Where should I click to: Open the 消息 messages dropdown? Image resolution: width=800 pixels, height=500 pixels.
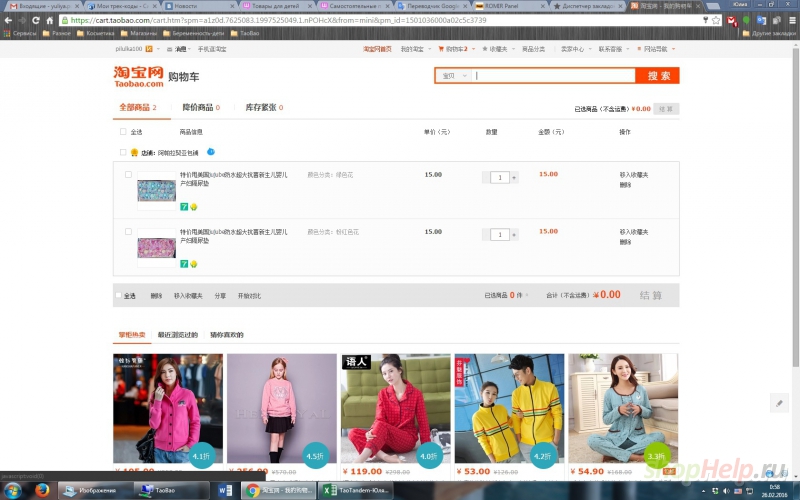[180, 49]
